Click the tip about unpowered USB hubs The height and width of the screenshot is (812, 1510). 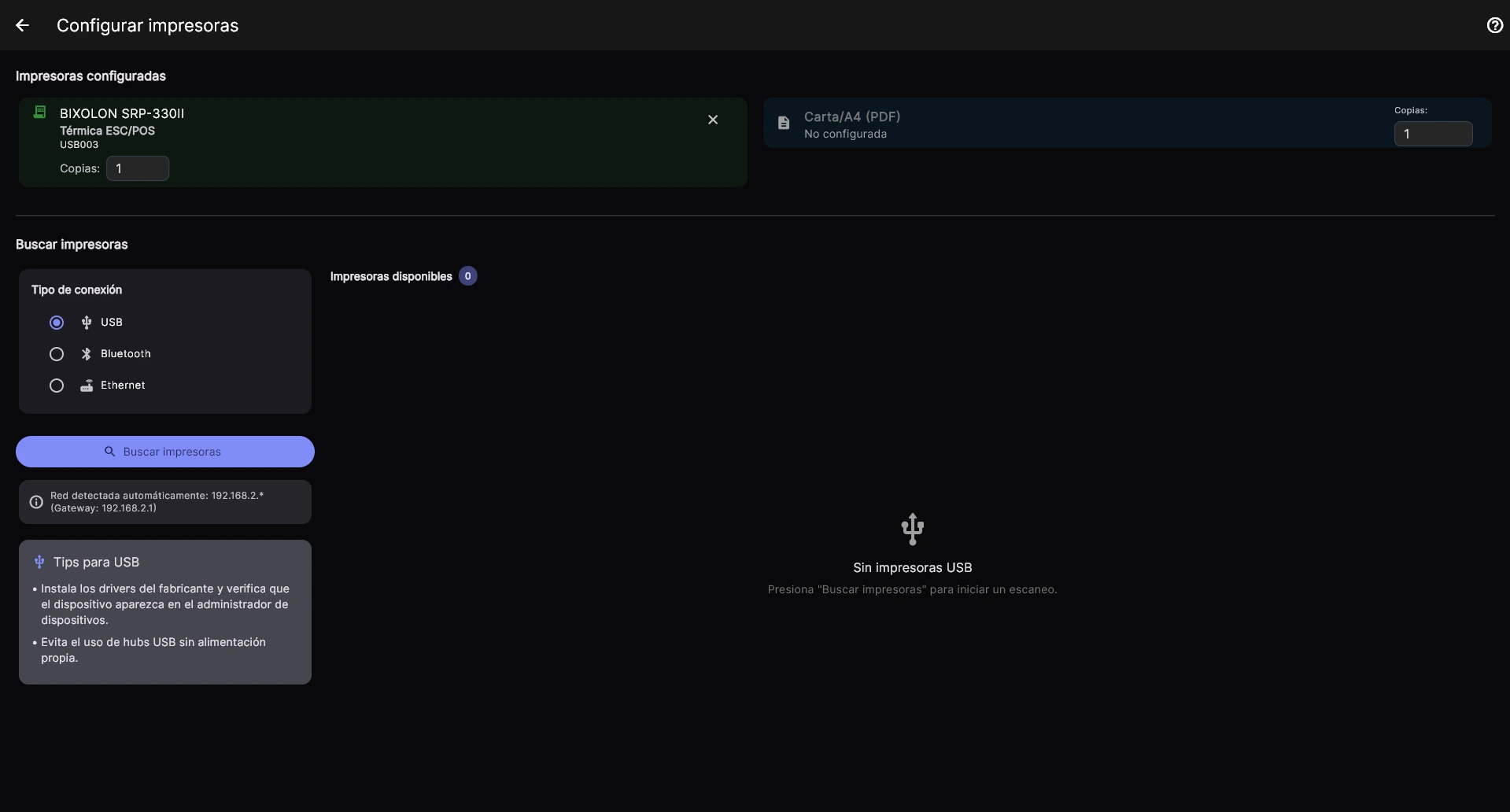(153, 650)
